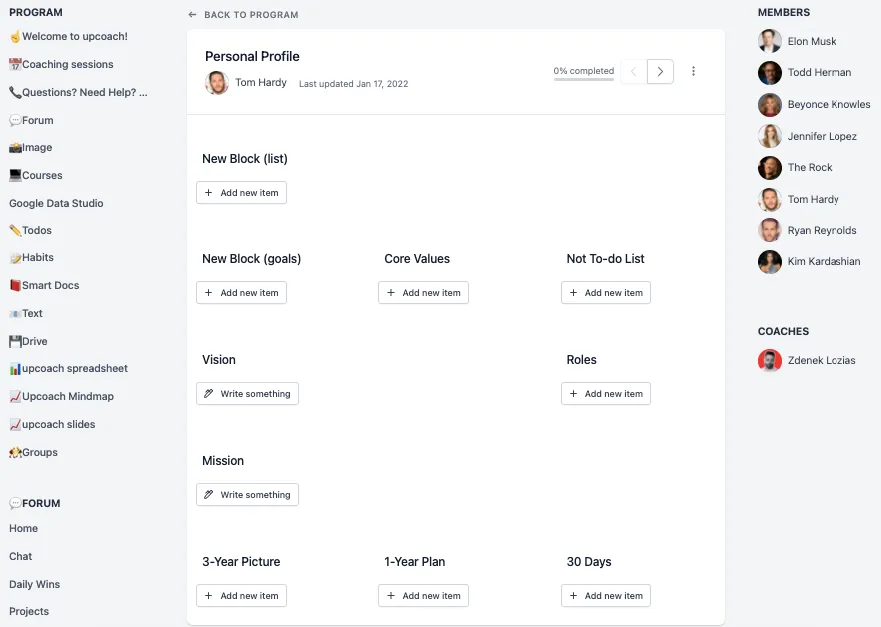
Task: Click coach Zdenek Lczias's avatar
Action: pyautogui.click(x=769, y=360)
